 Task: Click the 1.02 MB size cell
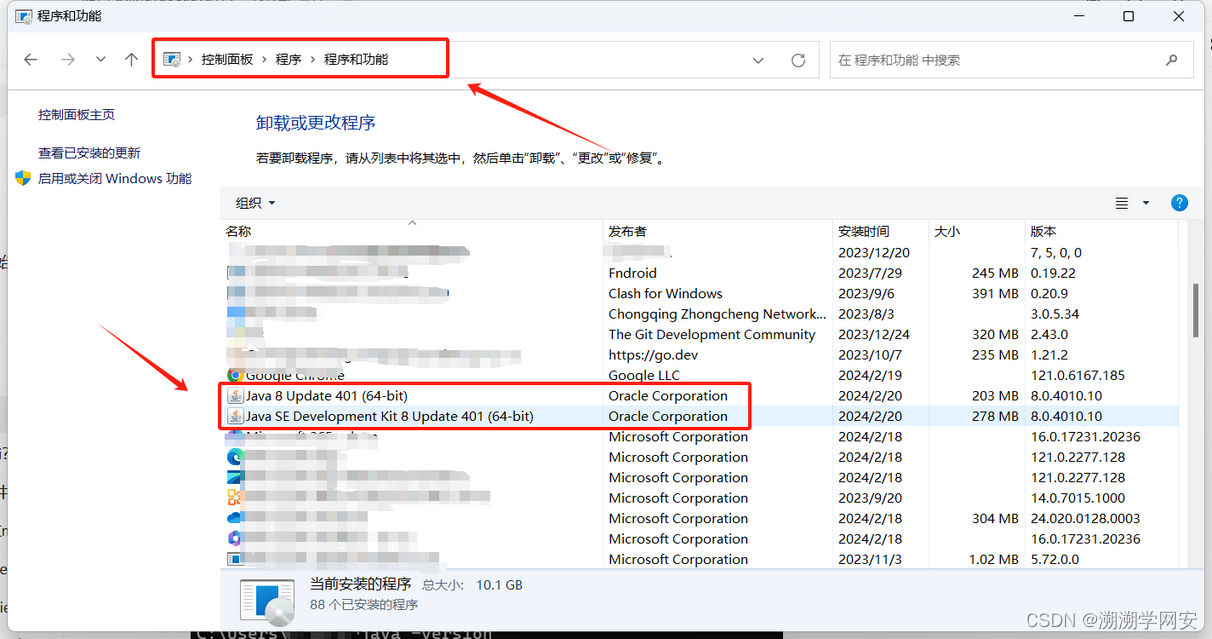point(994,560)
